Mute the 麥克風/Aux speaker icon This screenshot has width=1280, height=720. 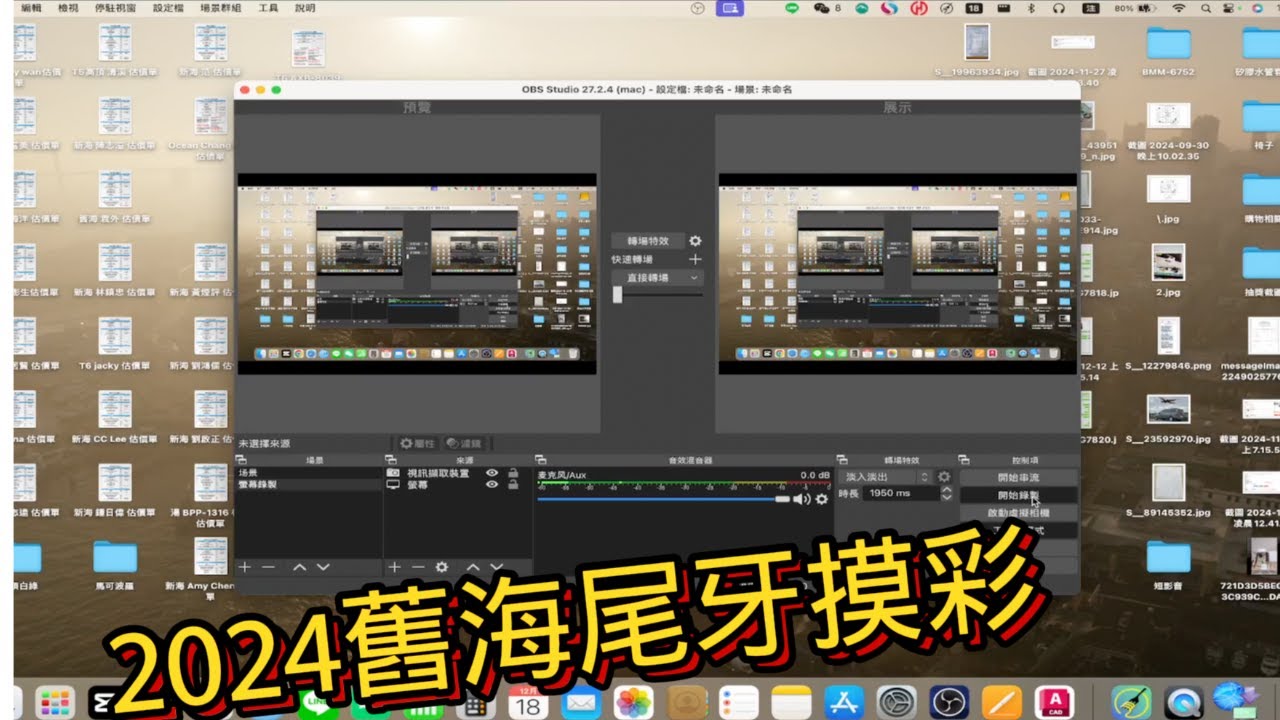tap(801, 499)
